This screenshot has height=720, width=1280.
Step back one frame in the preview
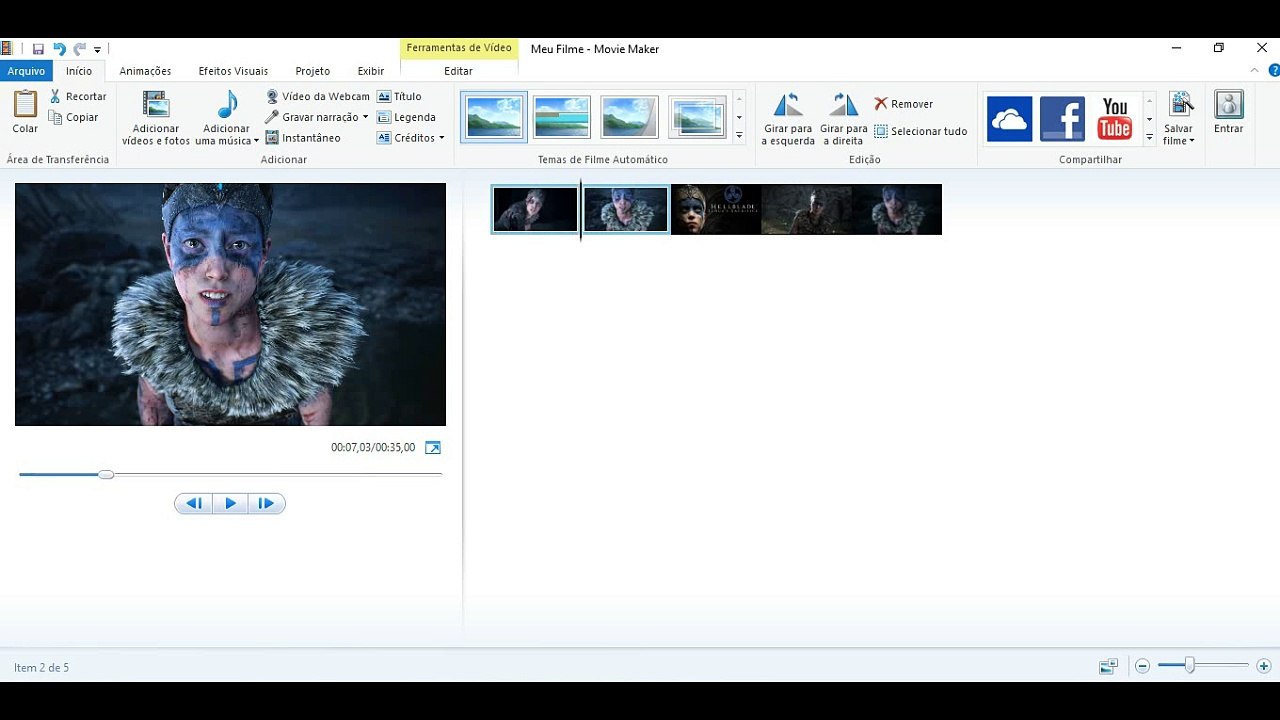point(195,504)
